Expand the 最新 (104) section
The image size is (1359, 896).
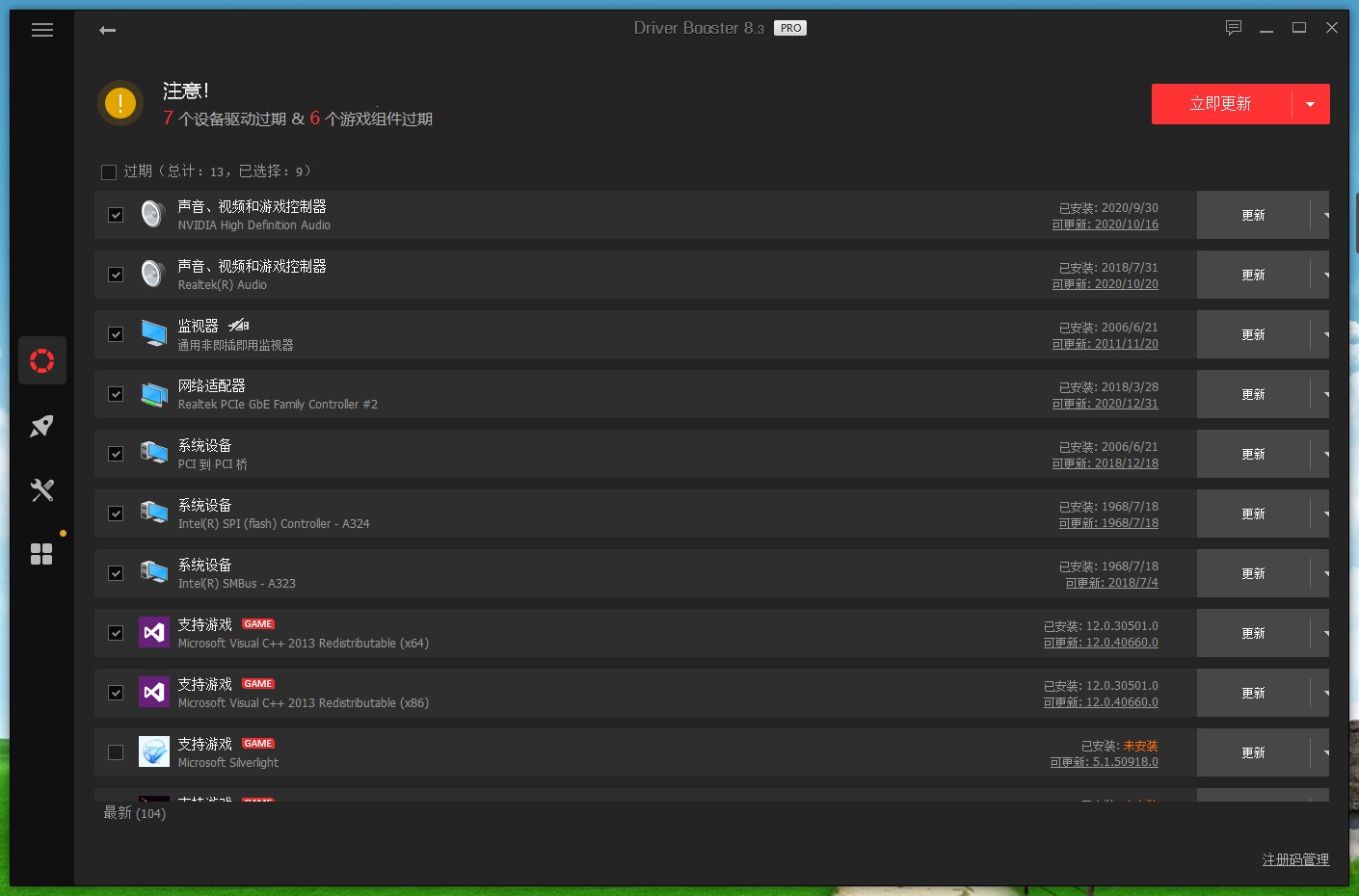click(x=135, y=813)
